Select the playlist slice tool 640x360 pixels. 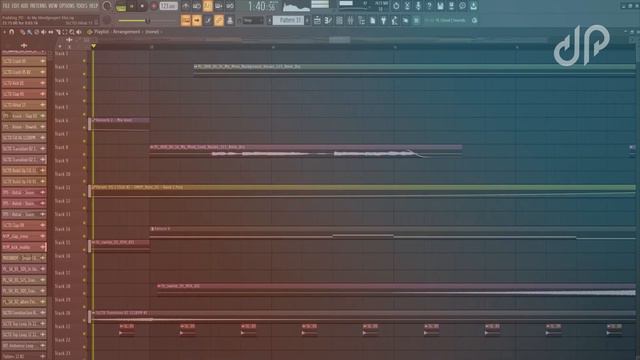click(x=58, y=32)
